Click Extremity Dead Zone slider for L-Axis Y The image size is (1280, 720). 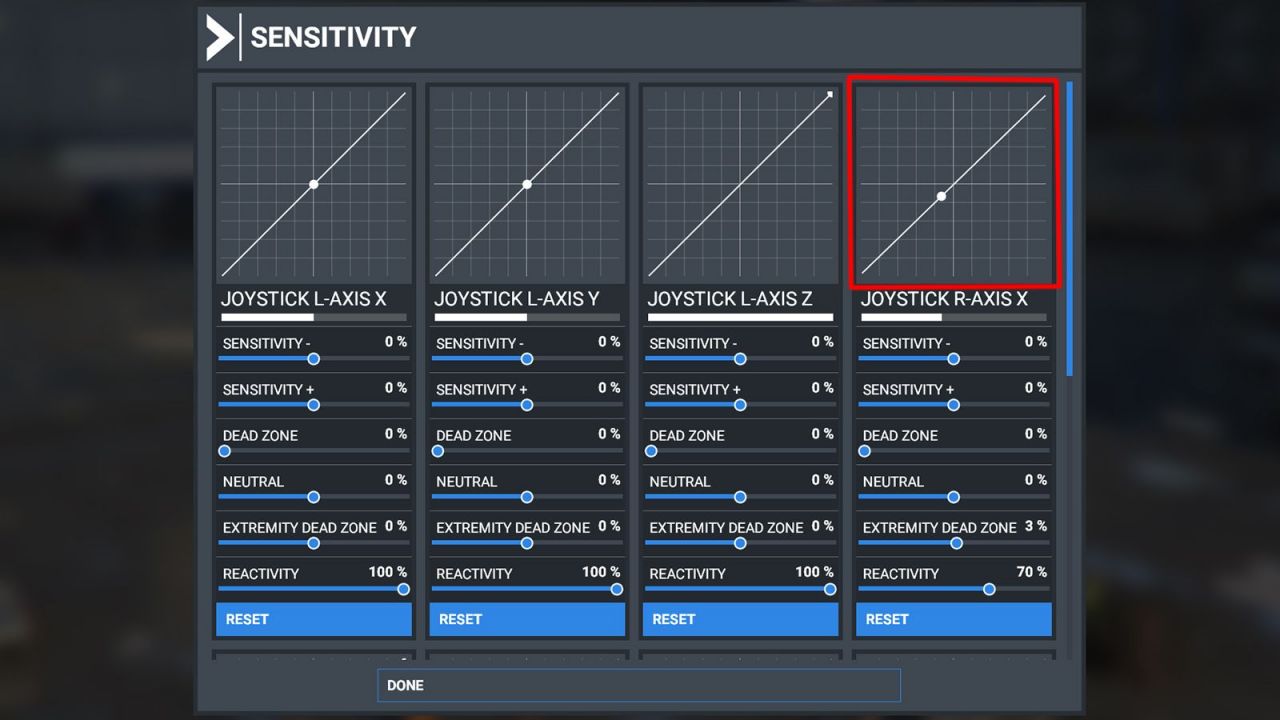coord(527,543)
